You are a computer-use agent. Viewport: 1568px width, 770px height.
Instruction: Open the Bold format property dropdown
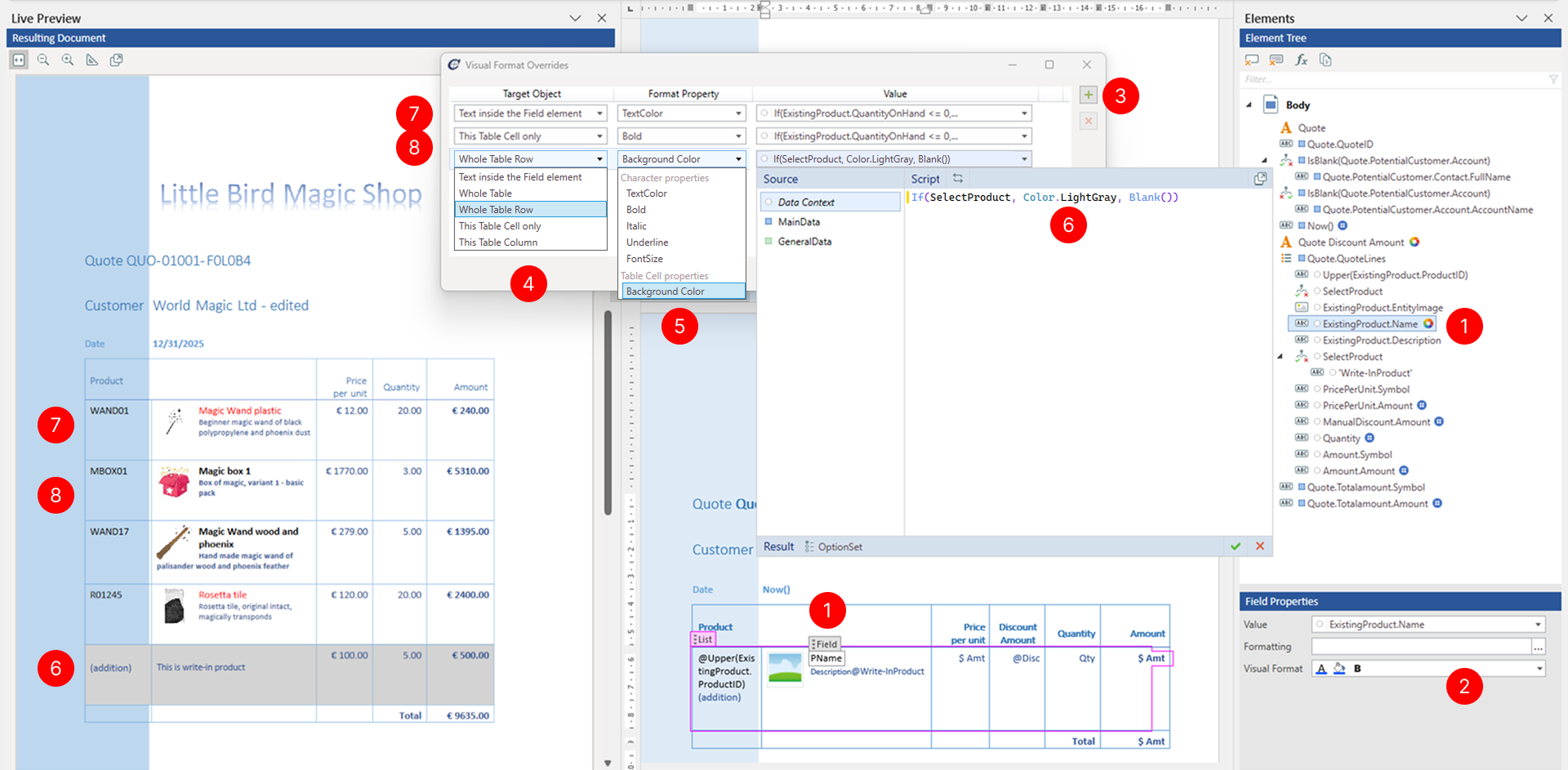click(682, 136)
